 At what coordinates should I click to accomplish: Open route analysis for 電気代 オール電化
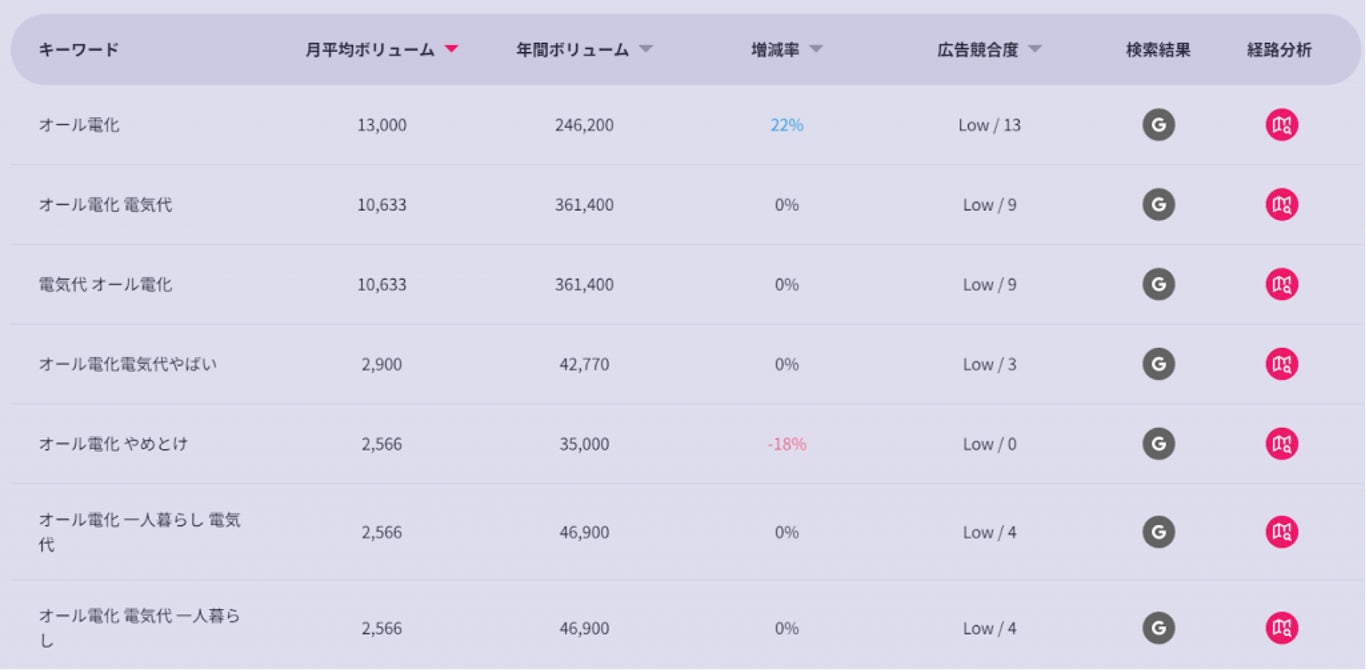point(1281,285)
